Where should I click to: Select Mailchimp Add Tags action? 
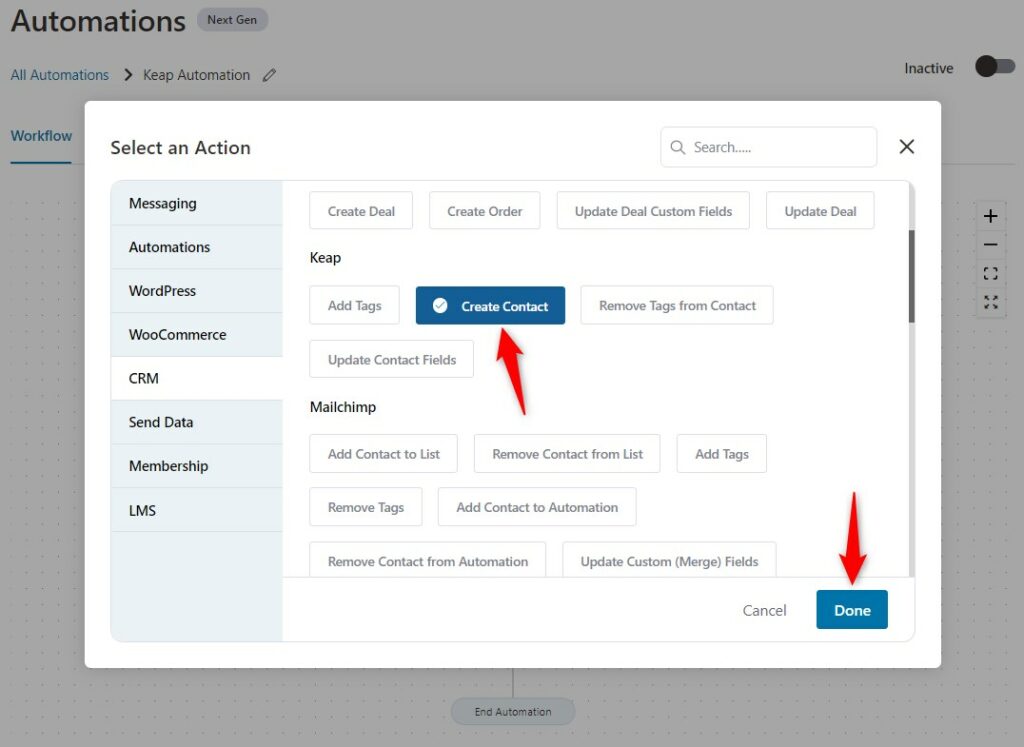pyautogui.click(x=722, y=454)
